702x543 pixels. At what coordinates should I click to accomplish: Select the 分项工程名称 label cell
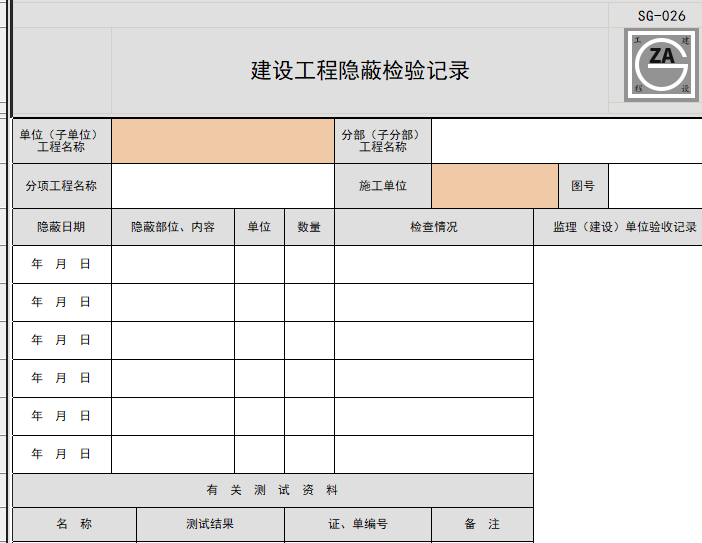click(x=62, y=186)
